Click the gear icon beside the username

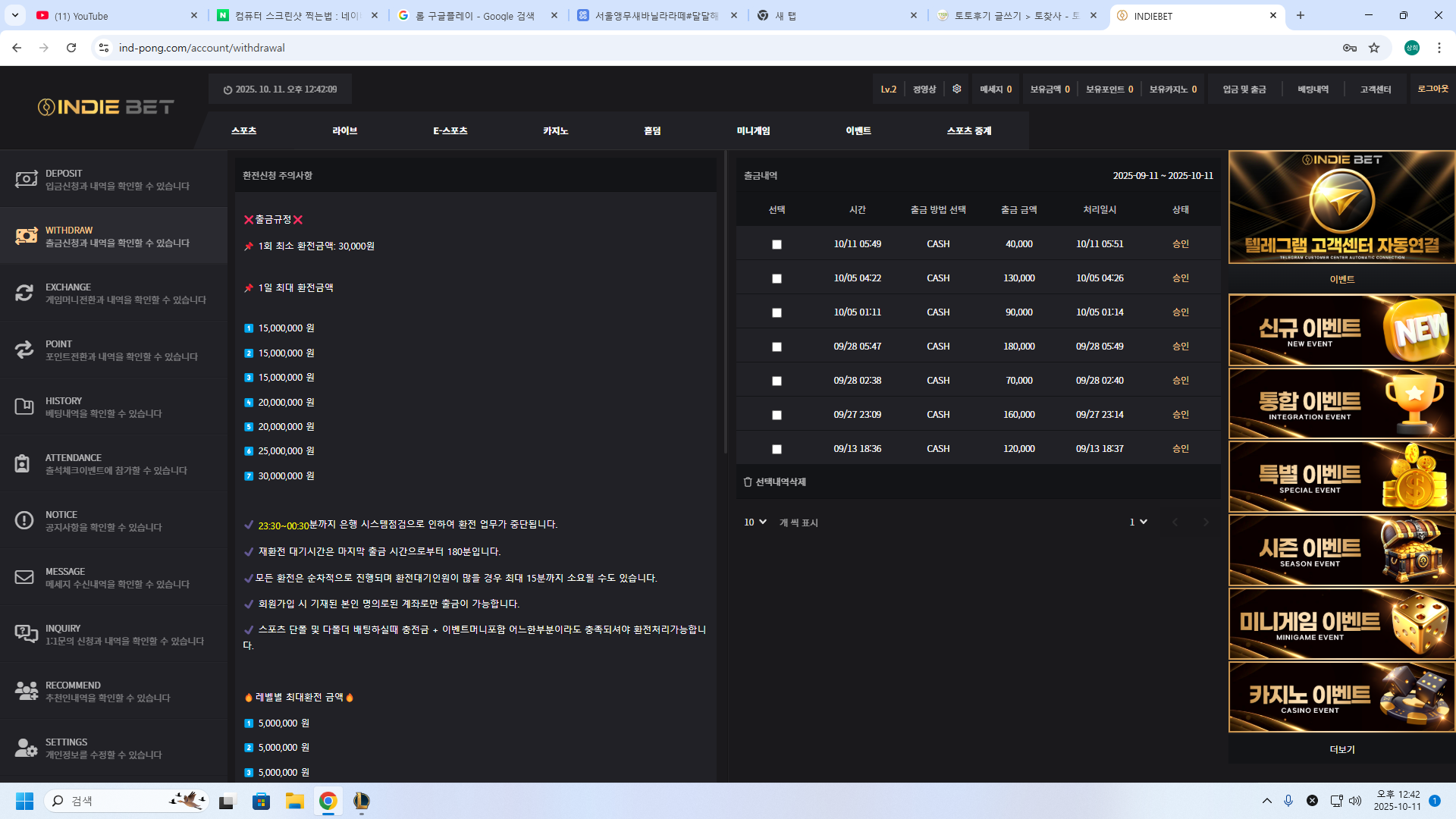pyautogui.click(x=957, y=89)
